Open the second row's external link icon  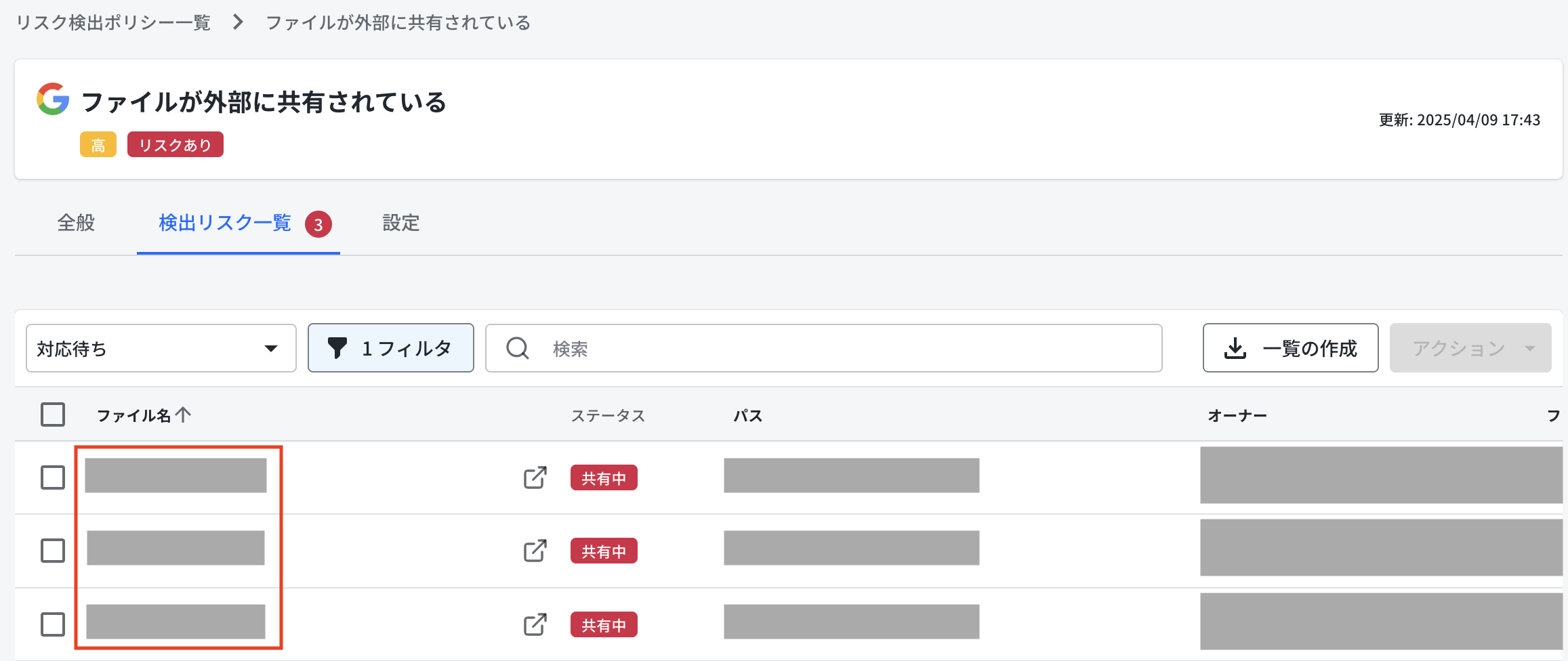pyautogui.click(x=535, y=551)
